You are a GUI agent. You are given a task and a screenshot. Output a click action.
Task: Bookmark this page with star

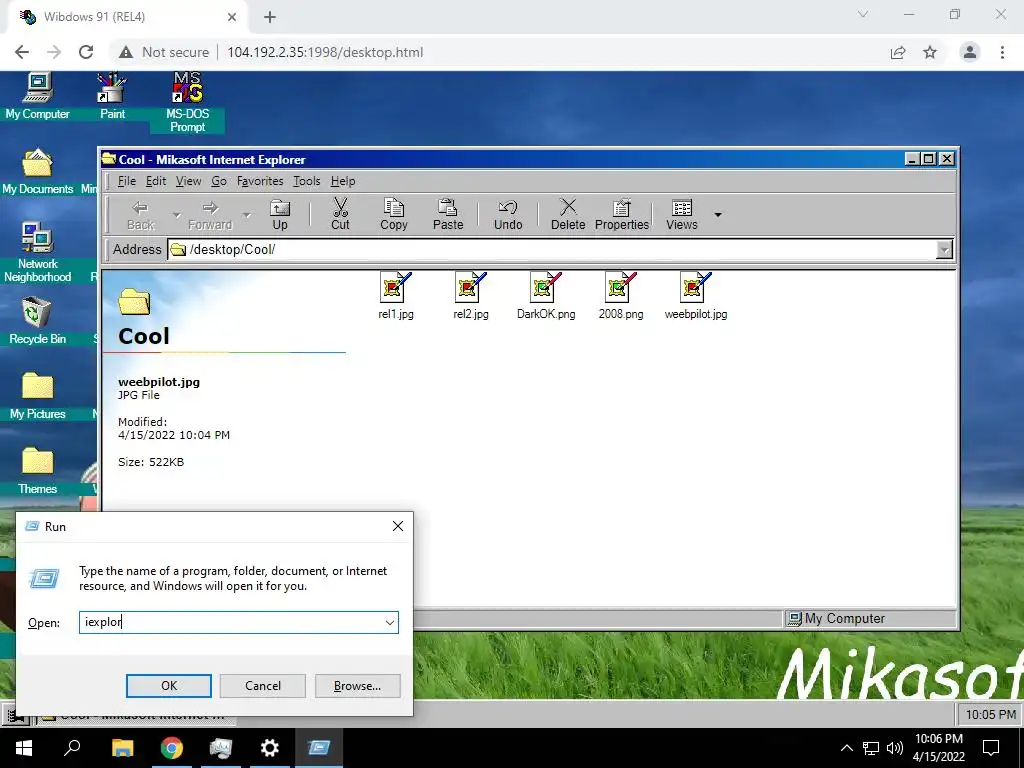930,52
